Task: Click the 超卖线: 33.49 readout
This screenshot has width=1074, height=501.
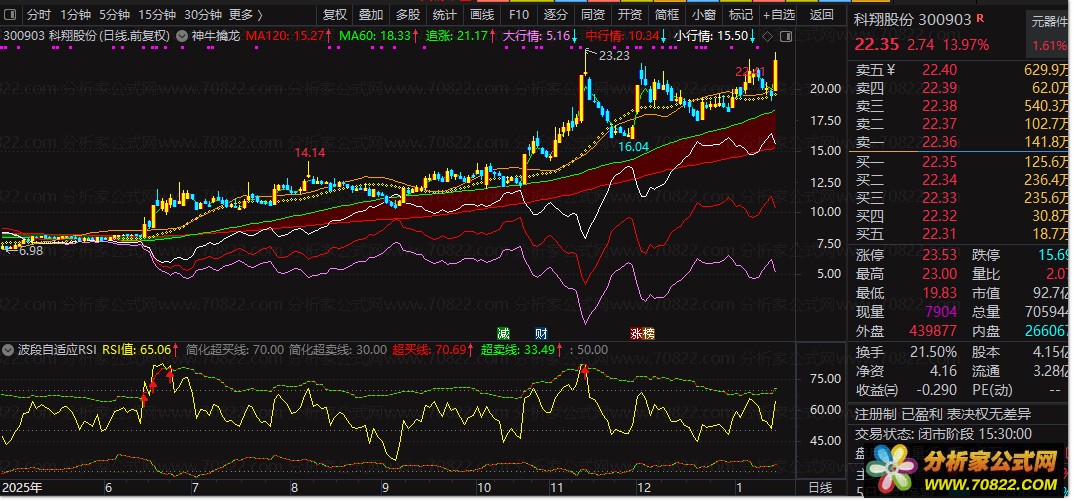Action: coord(521,350)
